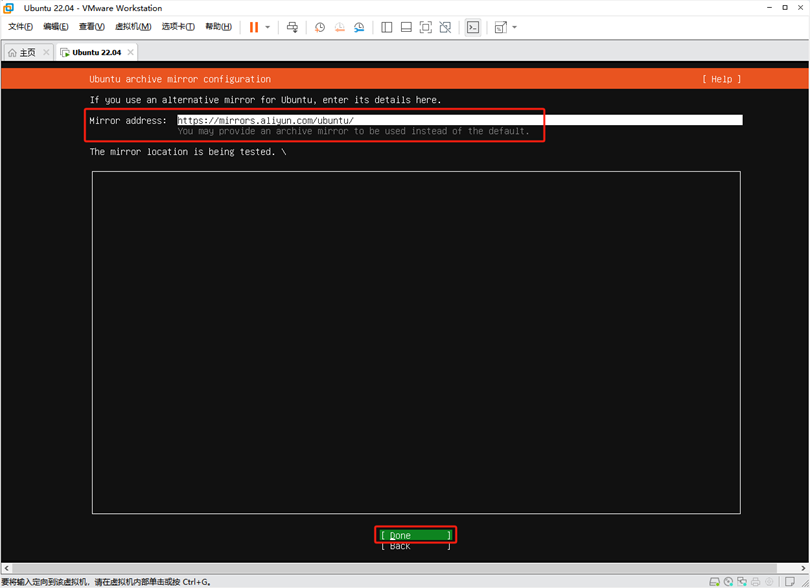Click into the Mirror address input field
Screen dimensions: 810x588
coord(460,120)
